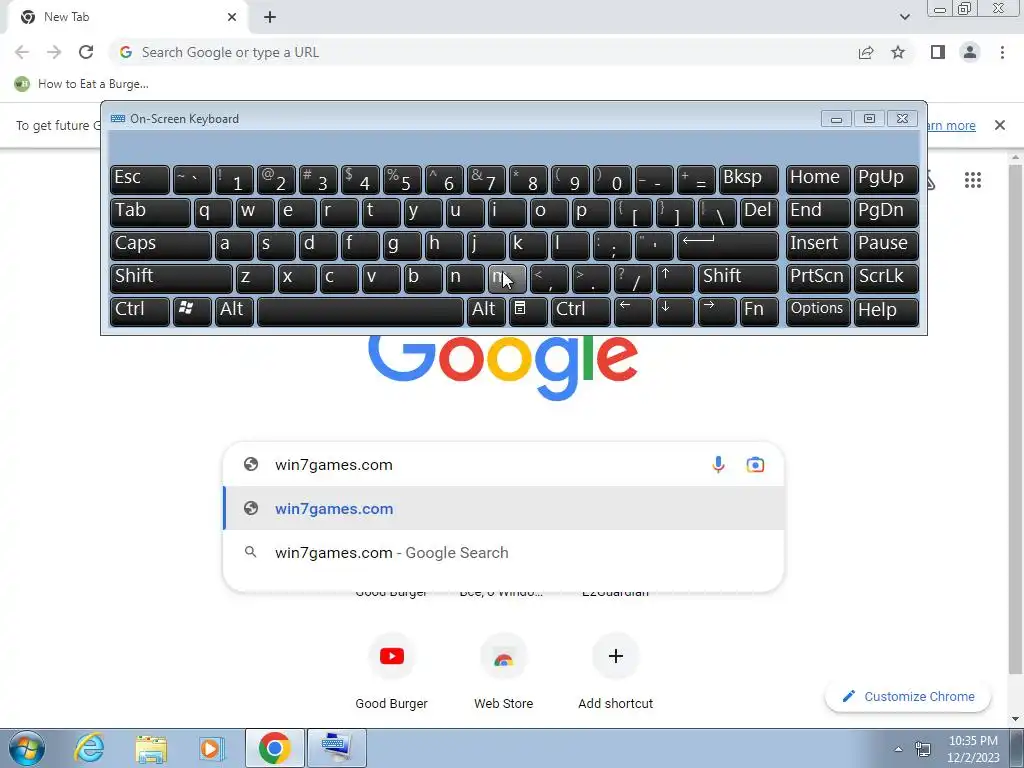Click the right arrow key
Viewport: 1024px width, 768px height.
[717, 311]
